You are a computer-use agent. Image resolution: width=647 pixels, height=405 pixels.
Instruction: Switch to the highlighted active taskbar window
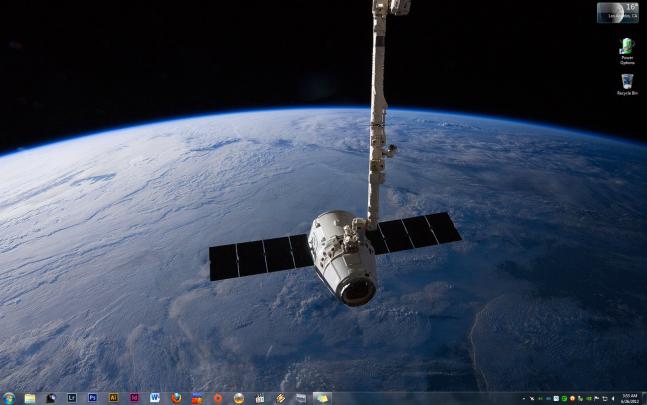point(322,398)
